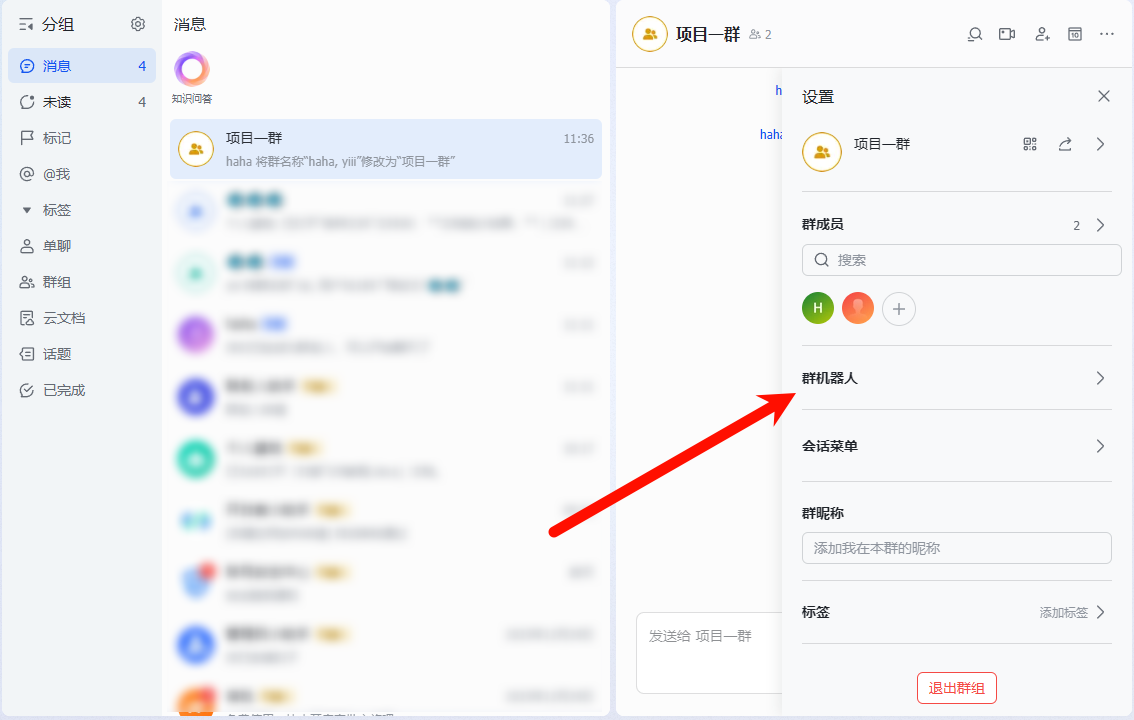The image size is (1134, 720).
Task: Click 添加标签 link in settings
Action: (x=1064, y=612)
